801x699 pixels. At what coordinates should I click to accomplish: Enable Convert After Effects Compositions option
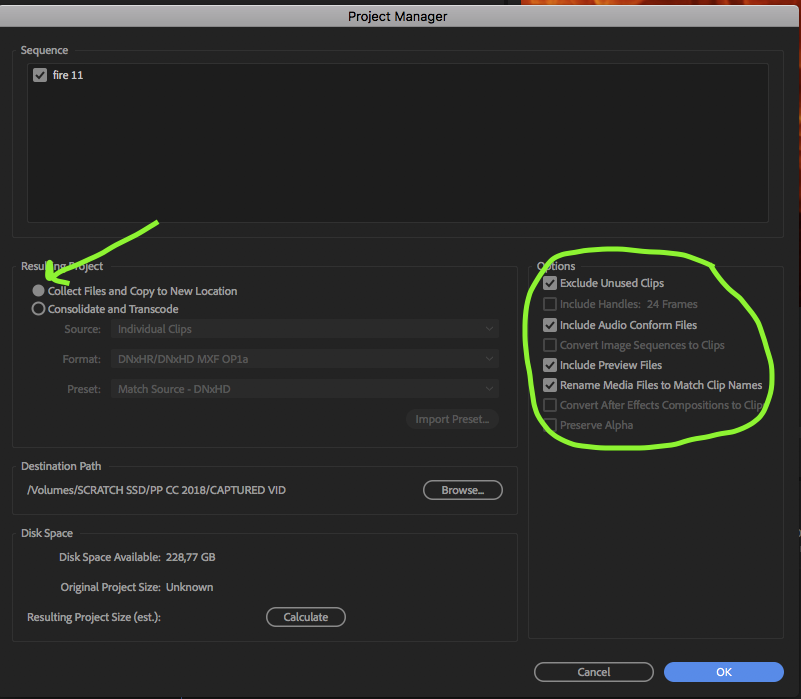click(x=550, y=405)
